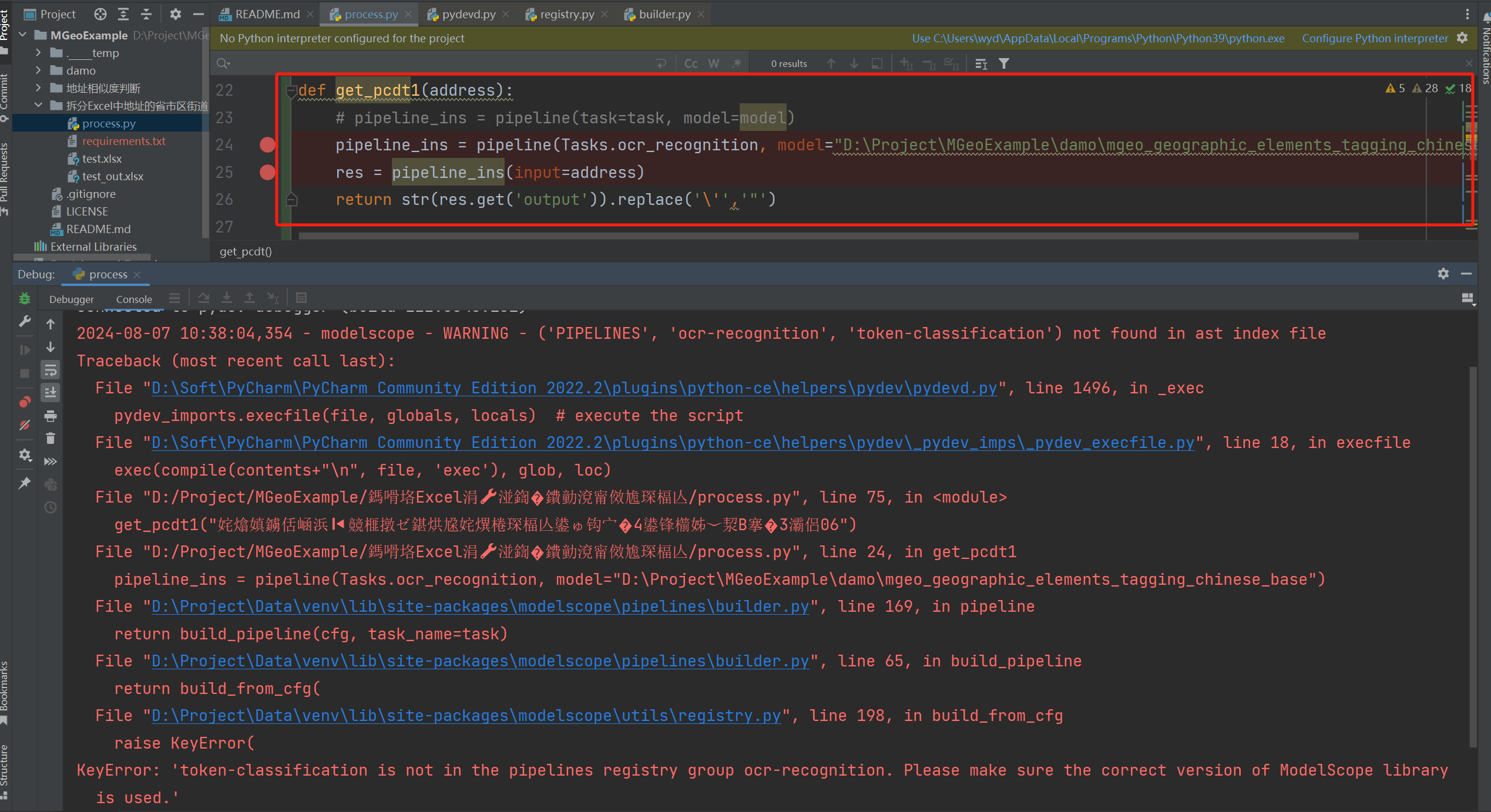Toggle Scroll to End in console
Viewport: 1491px width, 812px height.
(x=51, y=392)
